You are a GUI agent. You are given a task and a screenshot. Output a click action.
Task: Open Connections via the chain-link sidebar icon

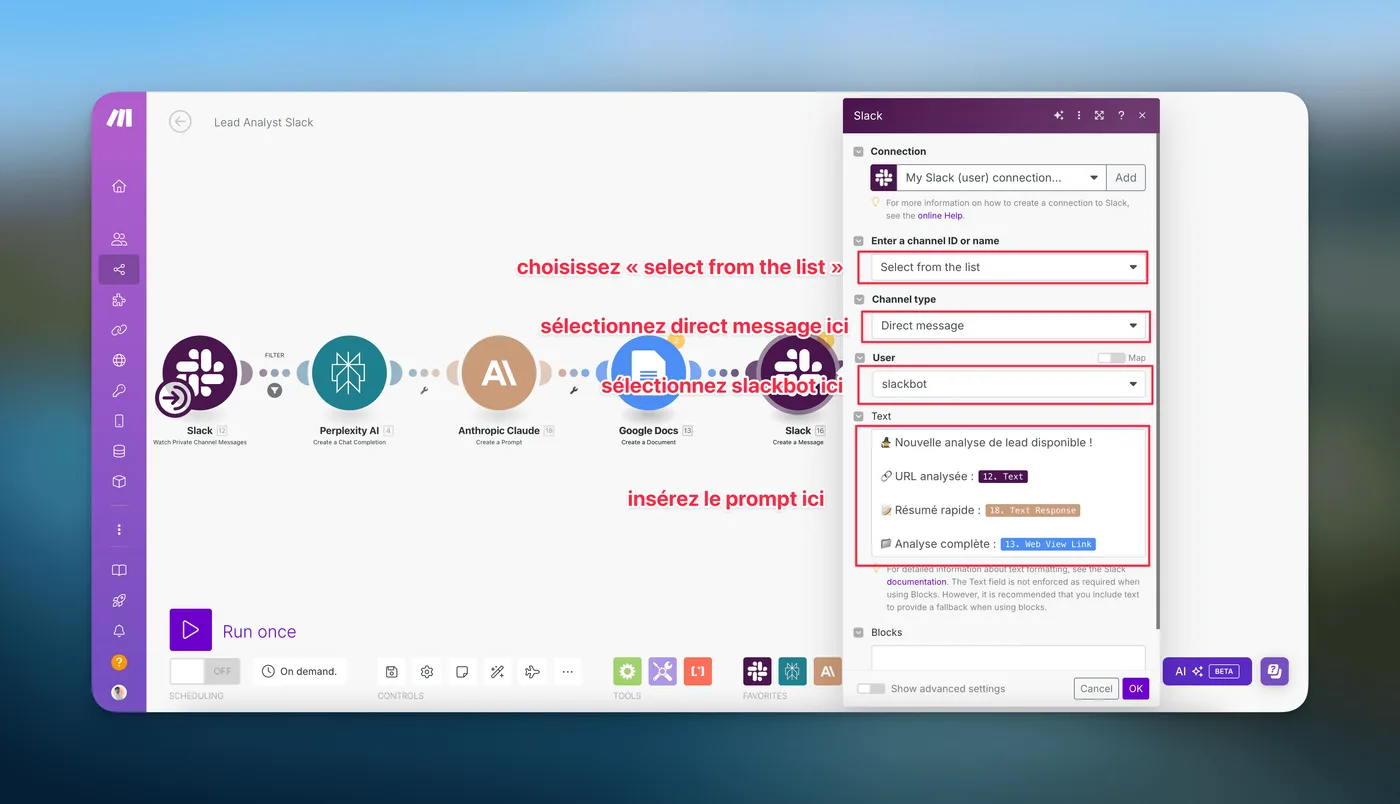click(x=119, y=330)
